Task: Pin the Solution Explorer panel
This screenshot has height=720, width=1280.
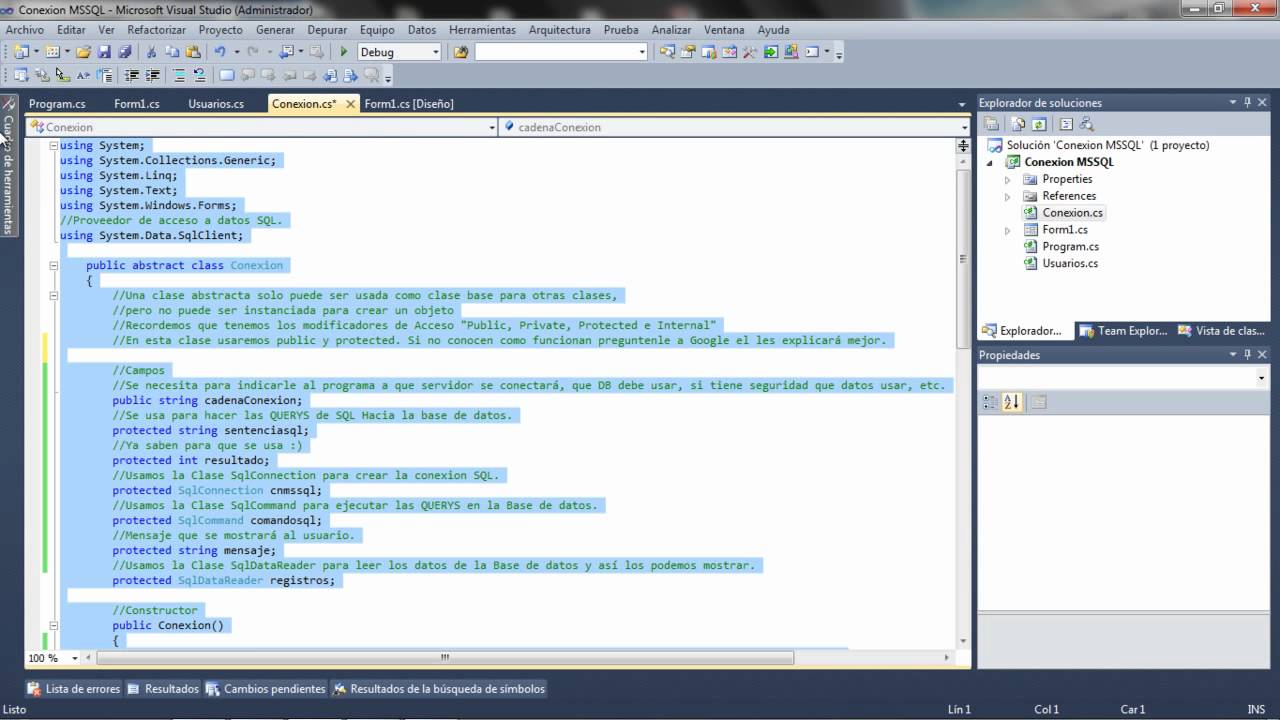Action: click(1247, 102)
